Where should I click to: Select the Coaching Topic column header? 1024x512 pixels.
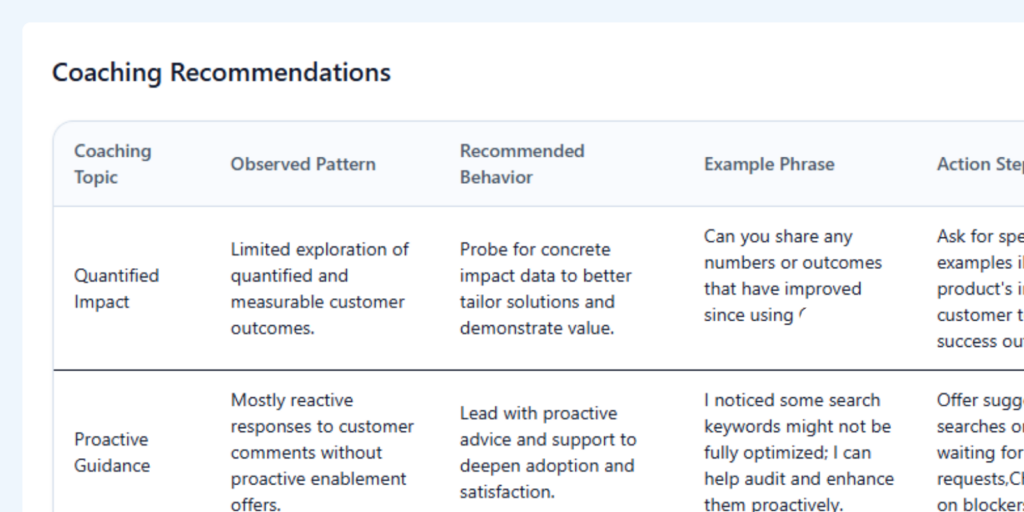pos(112,164)
